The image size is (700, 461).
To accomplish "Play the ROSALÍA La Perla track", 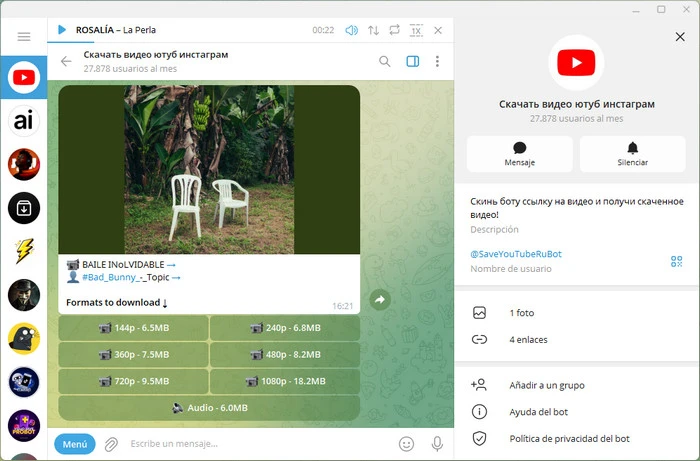I will pyautogui.click(x=62, y=30).
